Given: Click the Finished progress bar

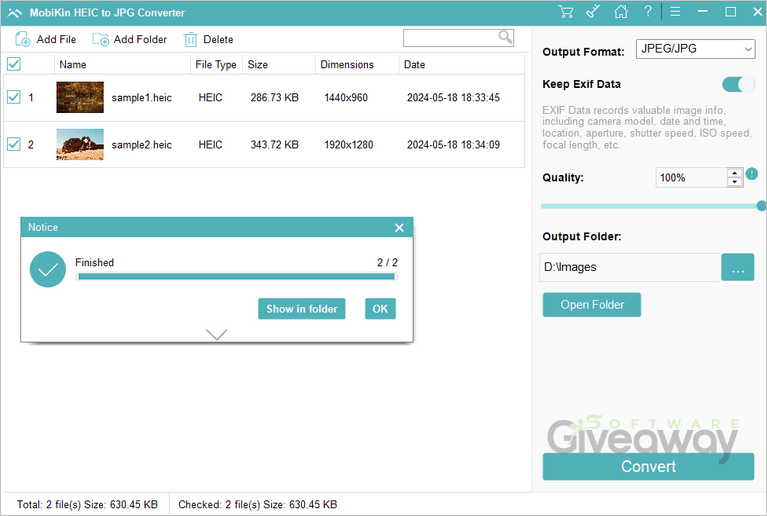Looking at the screenshot, I should click(x=236, y=277).
